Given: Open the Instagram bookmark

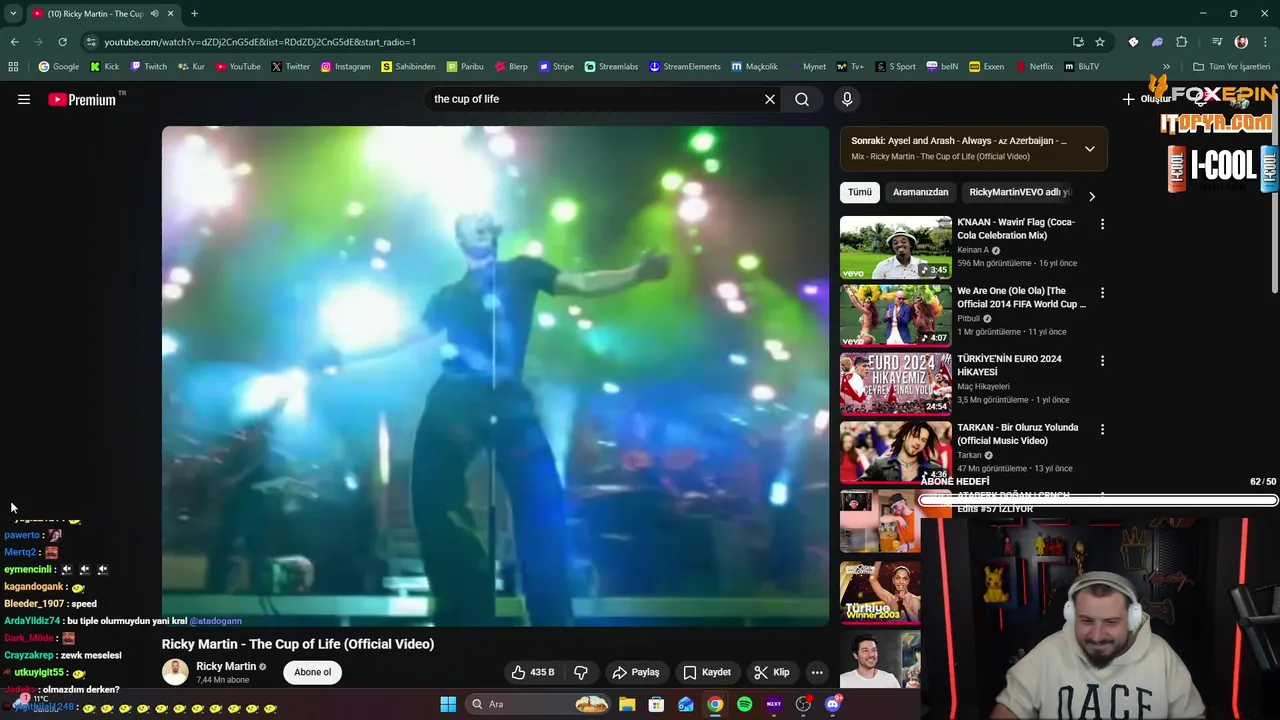Looking at the screenshot, I should (x=345, y=67).
